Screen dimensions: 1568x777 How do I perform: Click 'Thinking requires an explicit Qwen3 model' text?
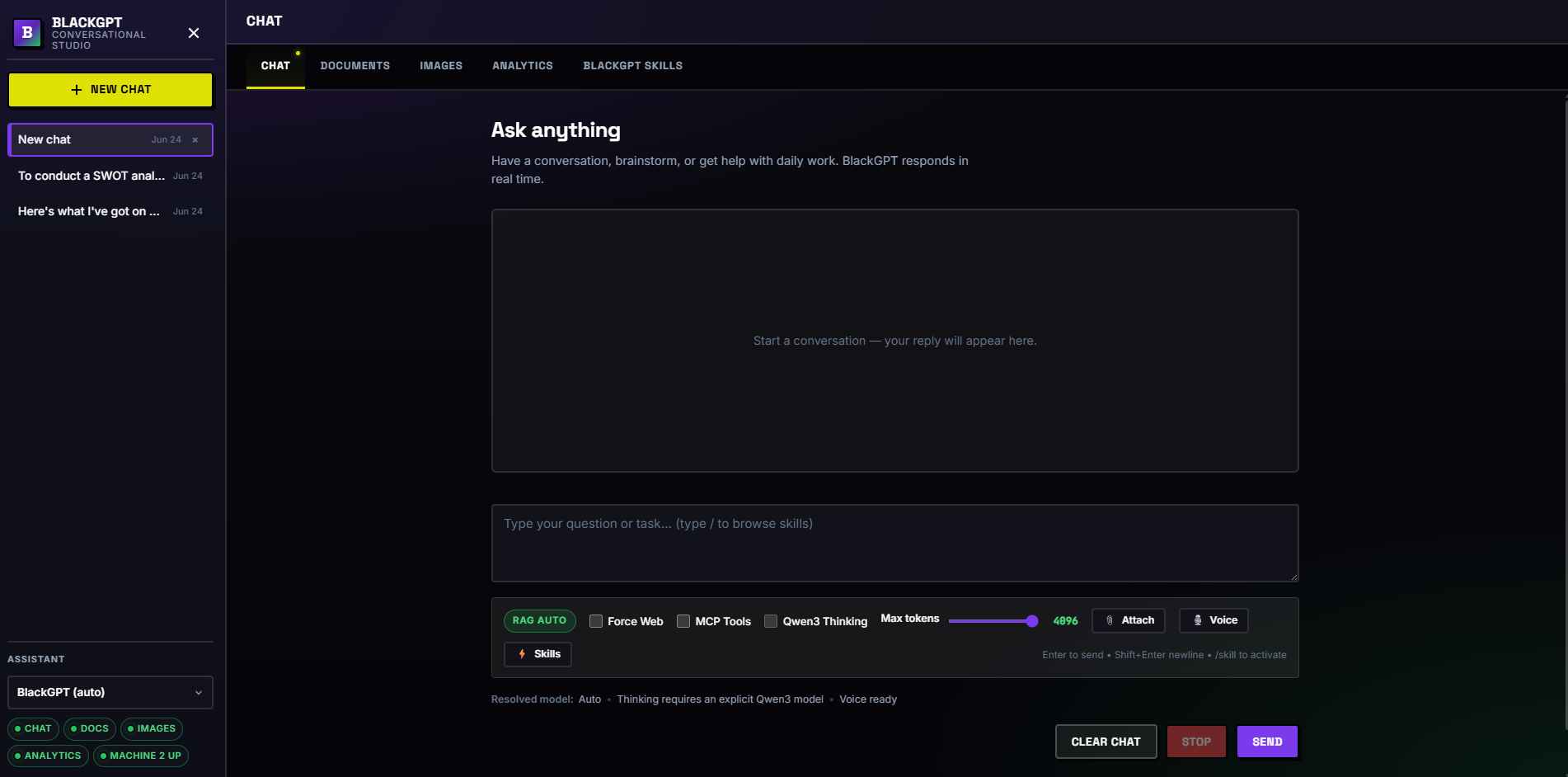(x=721, y=699)
